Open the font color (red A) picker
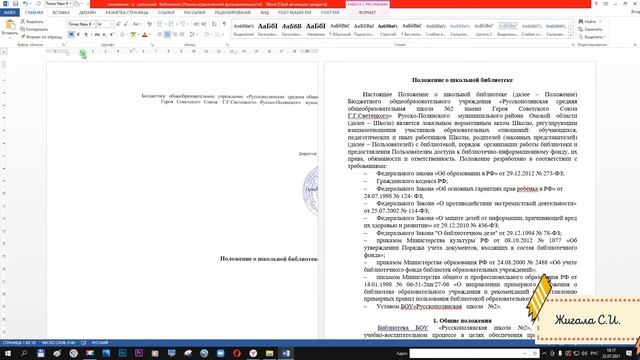The width and height of the screenshot is (640, 360). 150,35
